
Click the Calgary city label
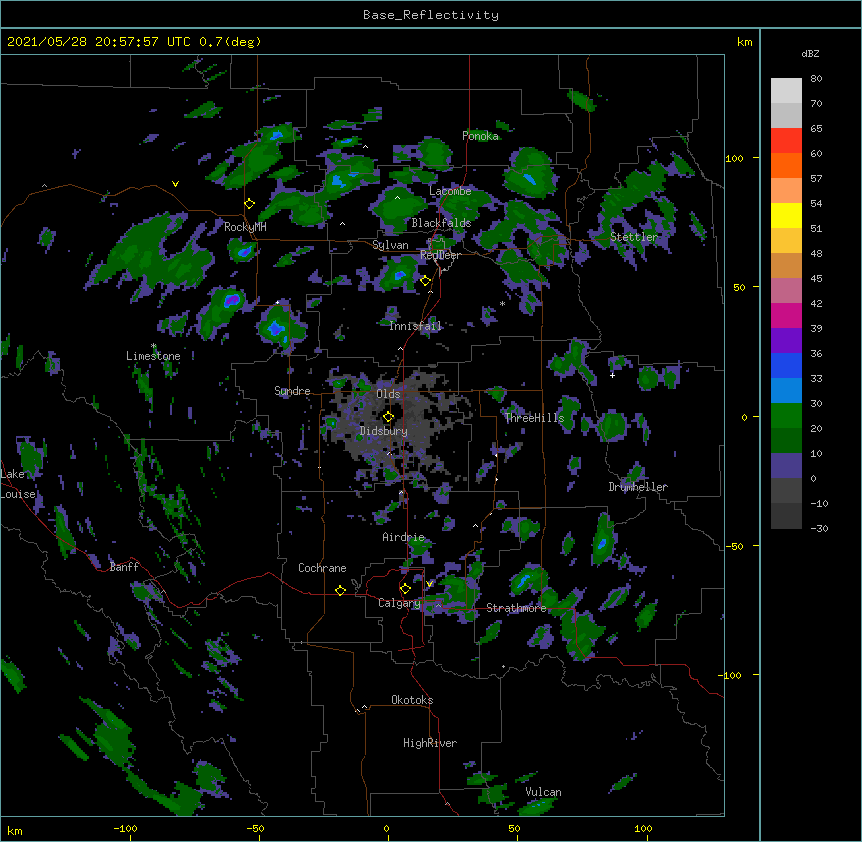(x=400, y=603)
